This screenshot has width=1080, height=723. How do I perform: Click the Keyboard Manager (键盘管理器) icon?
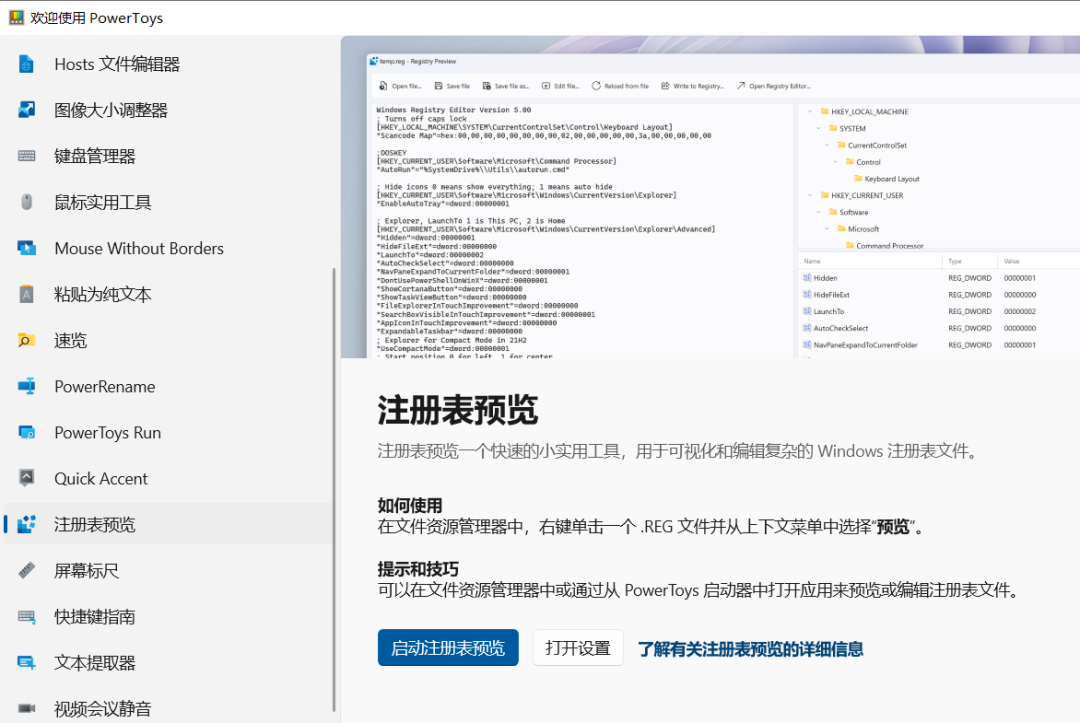click(x=26, y=156)
